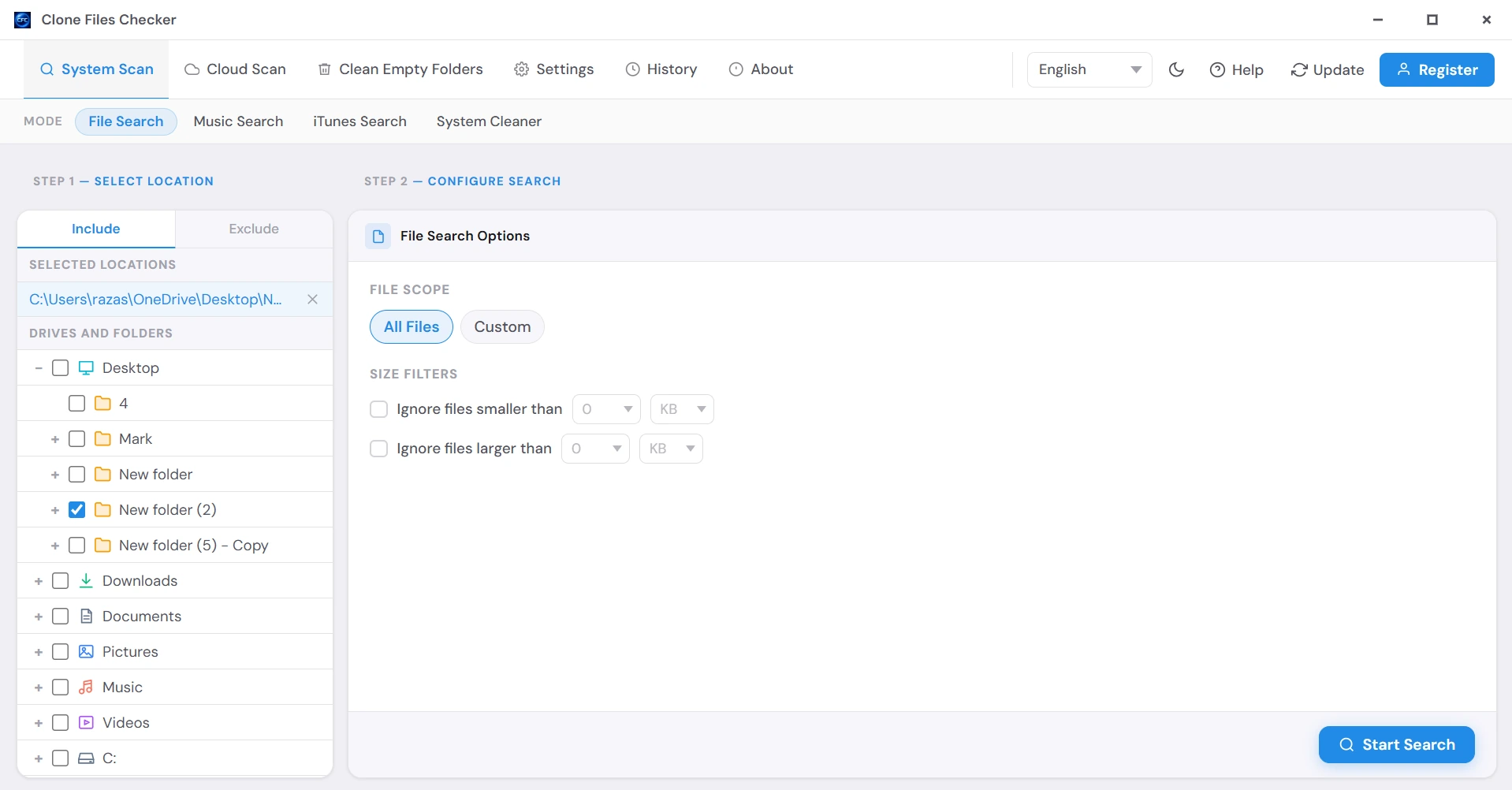Image resolution: width=1512 pixels, height=790 pixels.
Task: Click the Pictures image icon
Action: pyautogui.click(x=86, y=651)
